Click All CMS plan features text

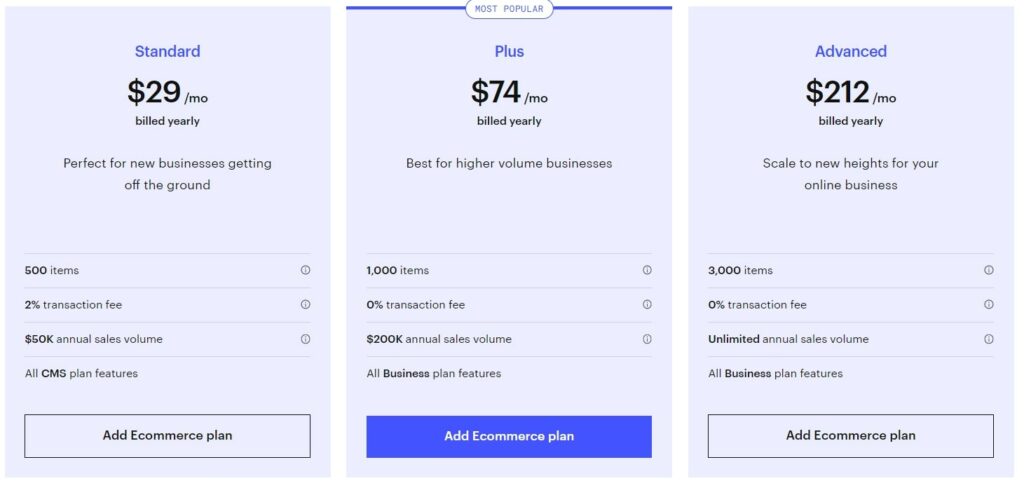[81, 374]
